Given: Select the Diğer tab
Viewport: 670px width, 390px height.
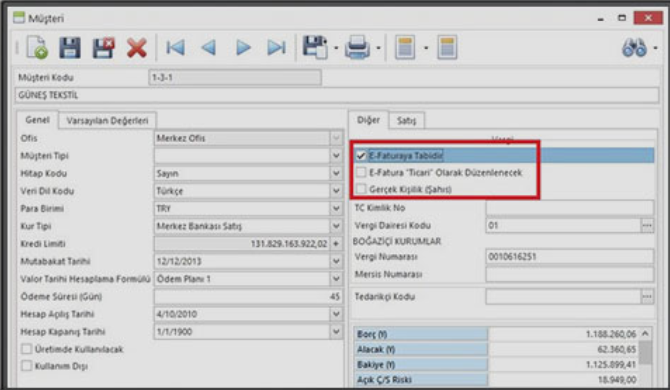Looking at the screenshot, I should pos(368,120).
